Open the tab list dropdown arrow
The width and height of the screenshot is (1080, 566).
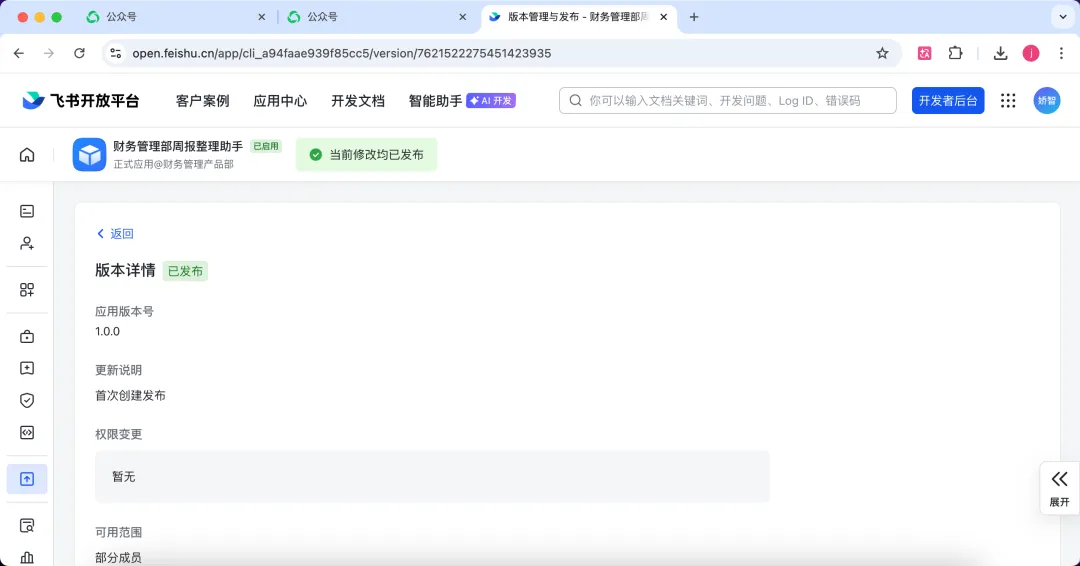1063,17
